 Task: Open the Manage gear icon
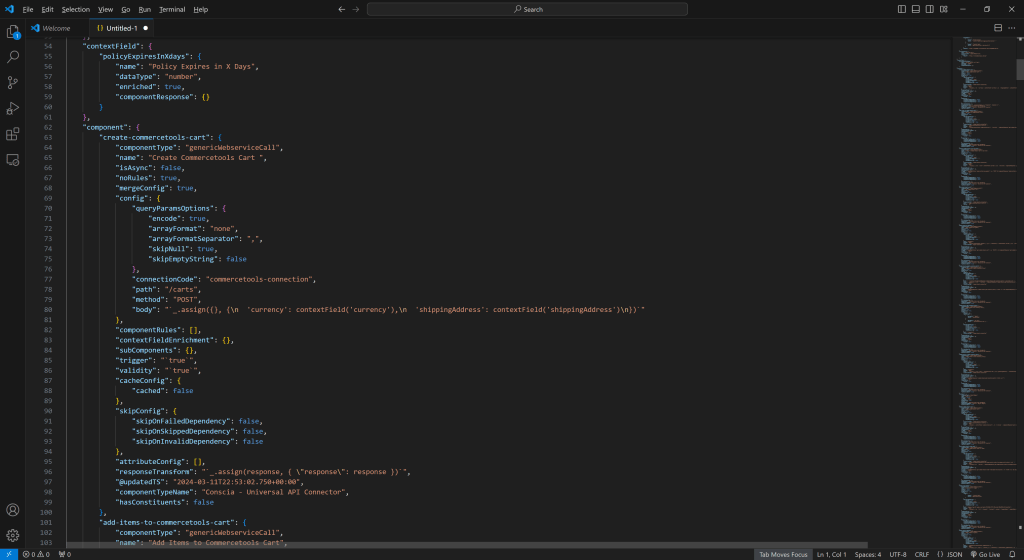tap(12, 535)
